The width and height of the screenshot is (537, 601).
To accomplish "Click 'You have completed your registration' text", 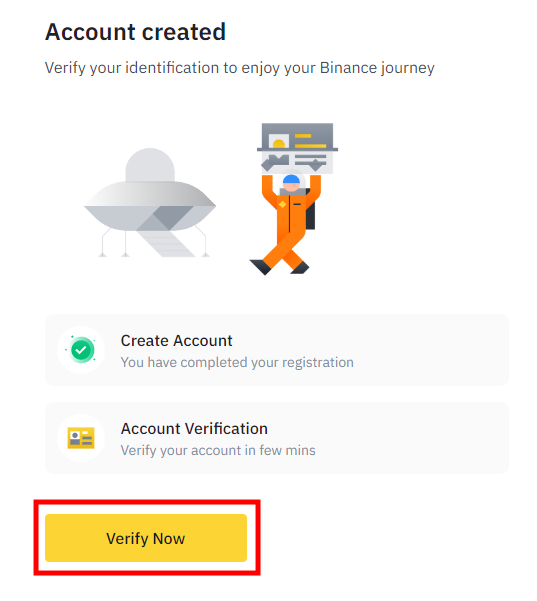I will 237,363.
